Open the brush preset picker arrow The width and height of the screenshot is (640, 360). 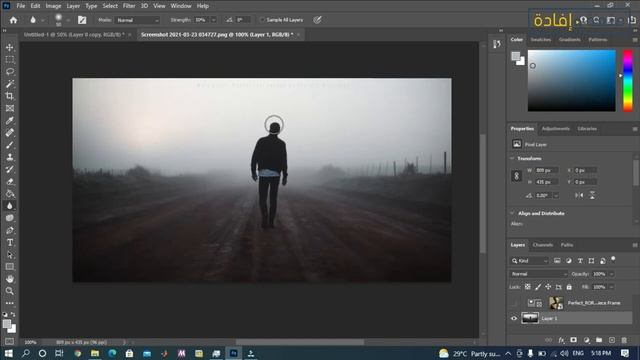pyautogui.click(x=68, y=20)
